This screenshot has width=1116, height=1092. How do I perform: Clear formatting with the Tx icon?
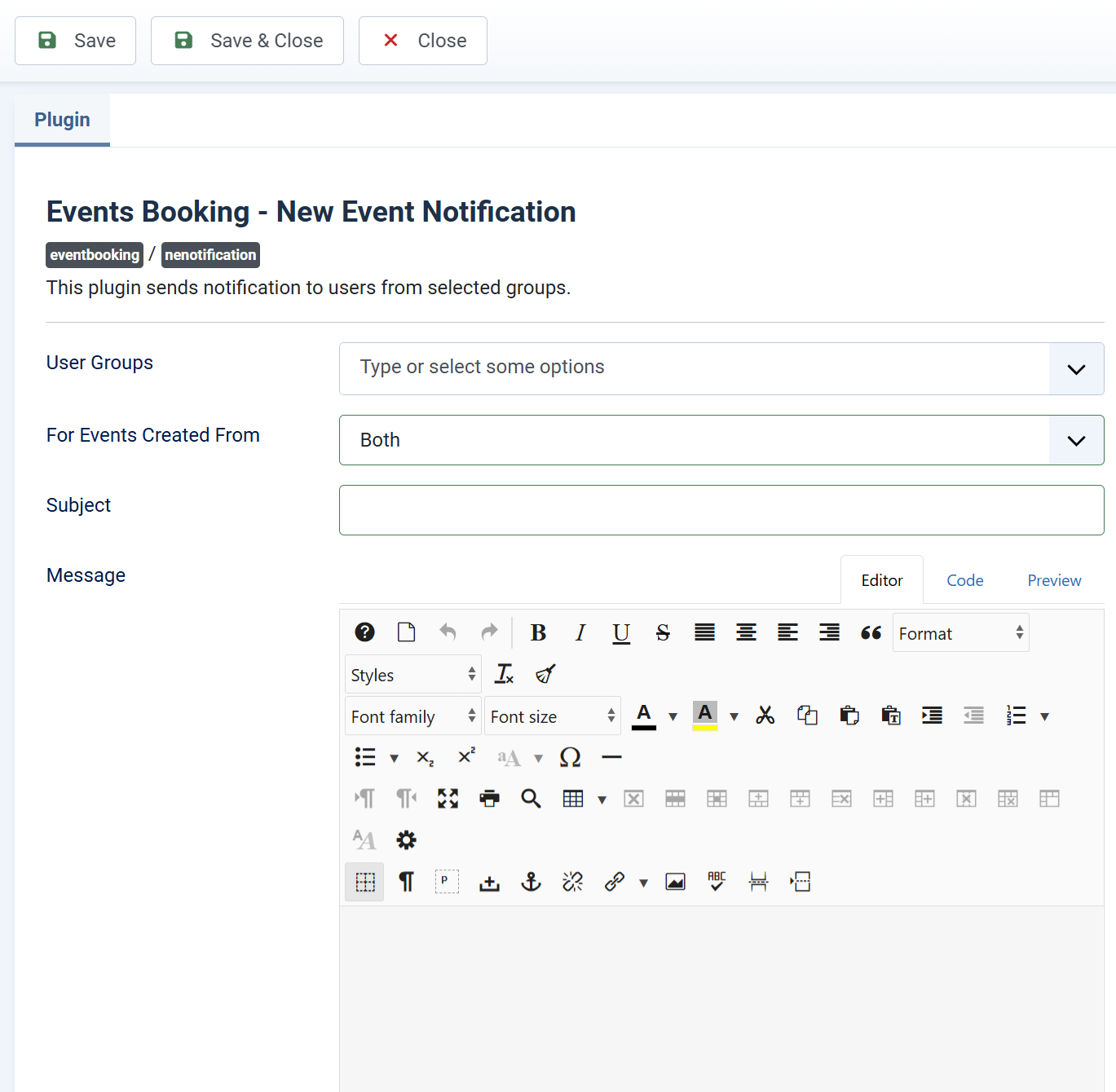point(504,674)
